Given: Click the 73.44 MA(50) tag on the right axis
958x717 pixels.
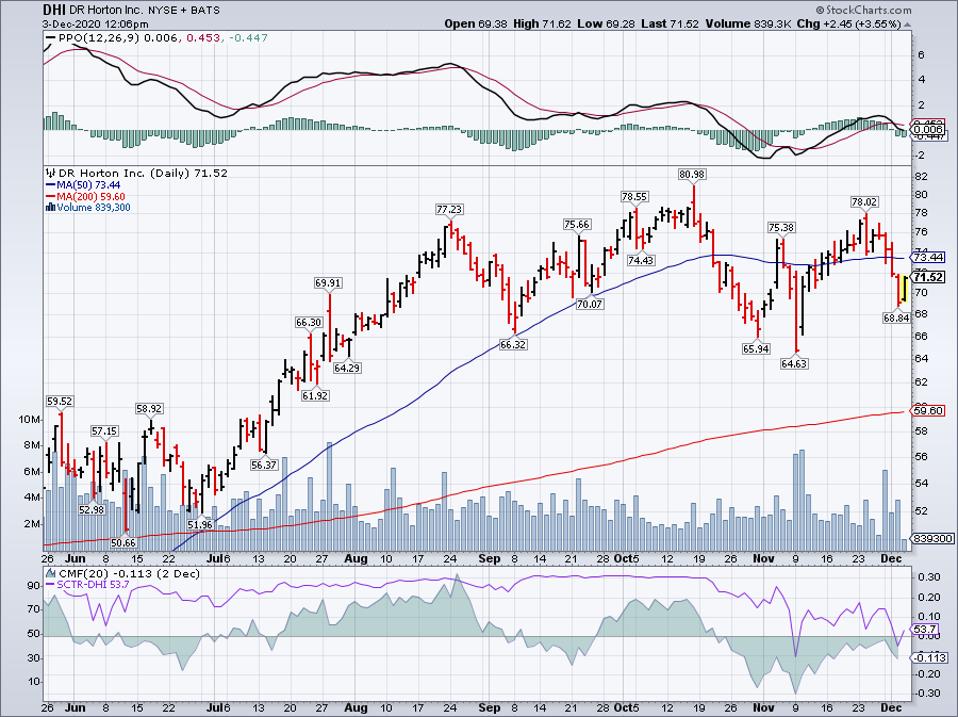Looking at the screenshot, I should pyautogui.click(x=927, y=257).
